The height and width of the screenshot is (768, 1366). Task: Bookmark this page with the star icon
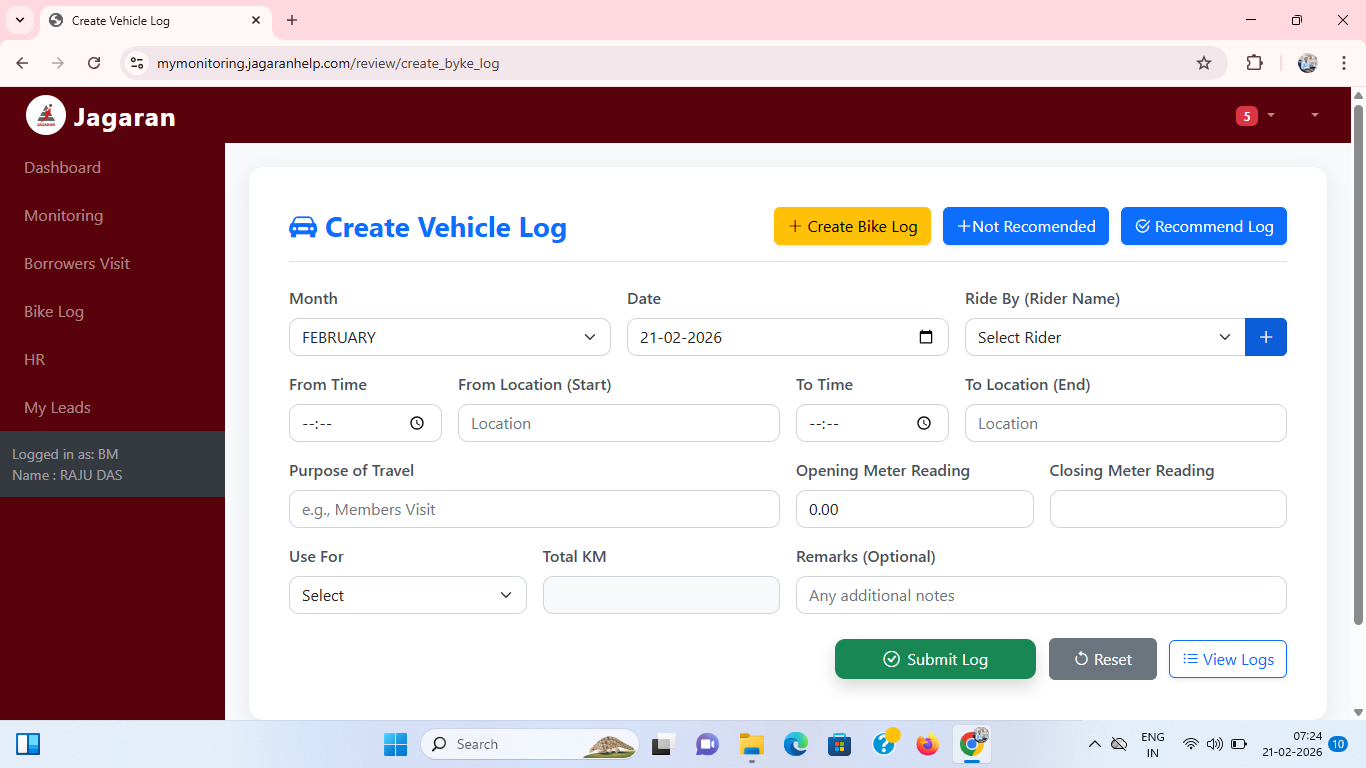[x=1204, y=63]
